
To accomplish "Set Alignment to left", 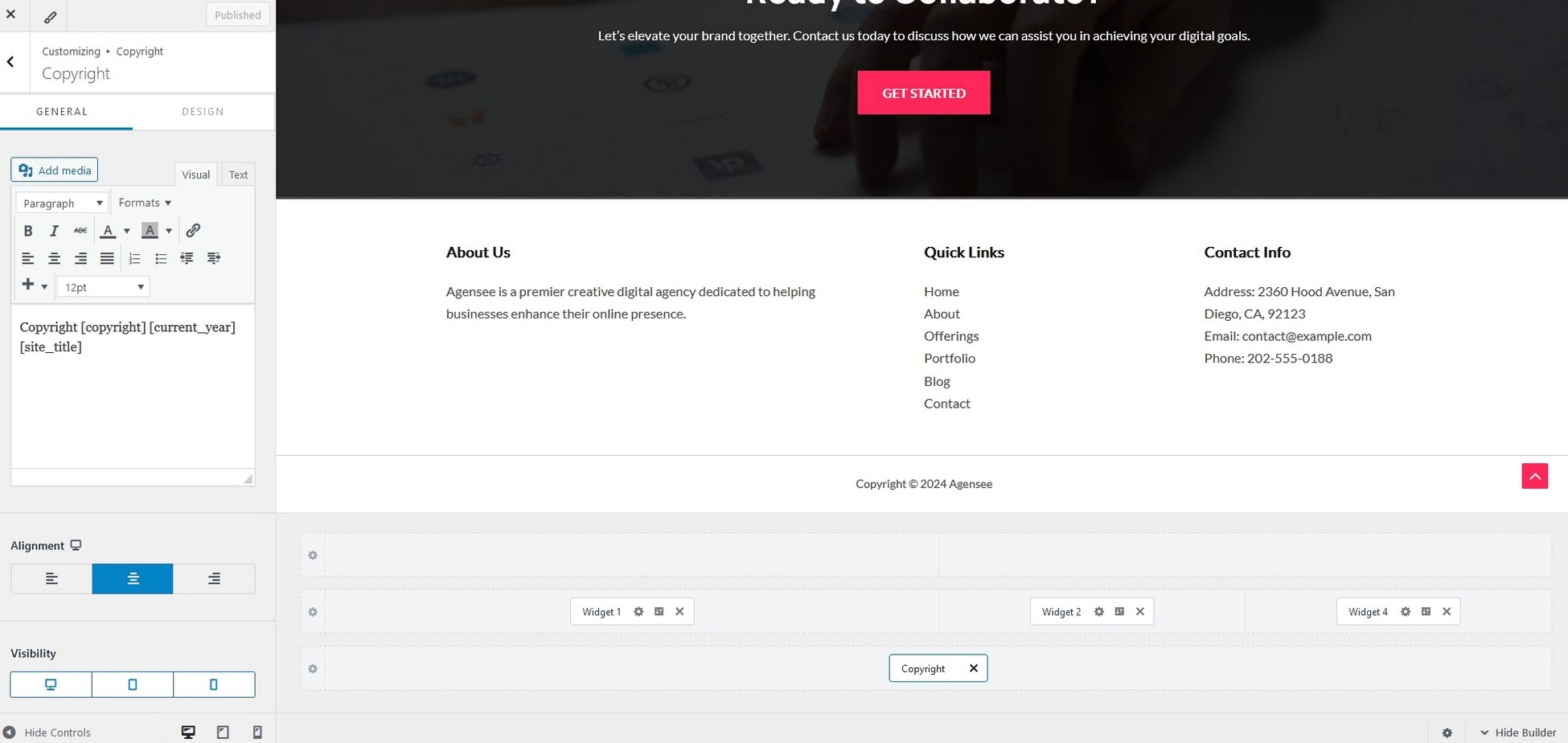I will [51, 579].
